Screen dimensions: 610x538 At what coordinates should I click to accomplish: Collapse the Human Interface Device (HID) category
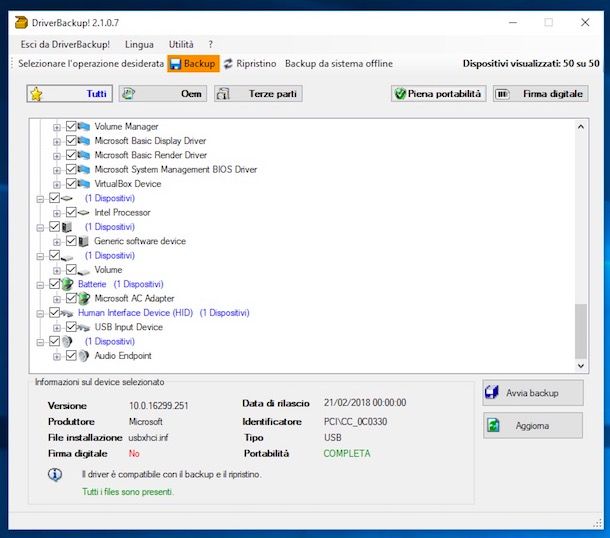tap(40, 314)
